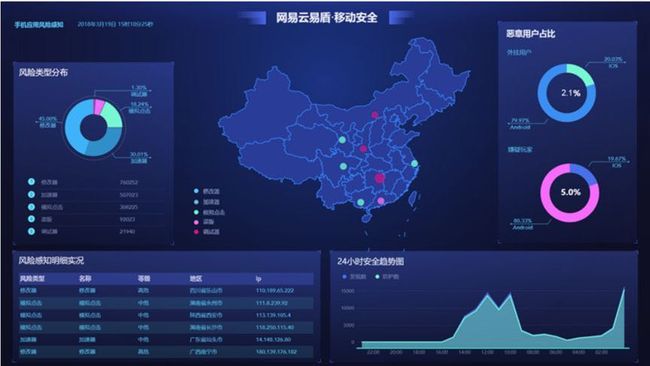This screenshot has width=650, height=366.
Task: Click the 风险类型分布 panel heading
Action: point(43,73)
